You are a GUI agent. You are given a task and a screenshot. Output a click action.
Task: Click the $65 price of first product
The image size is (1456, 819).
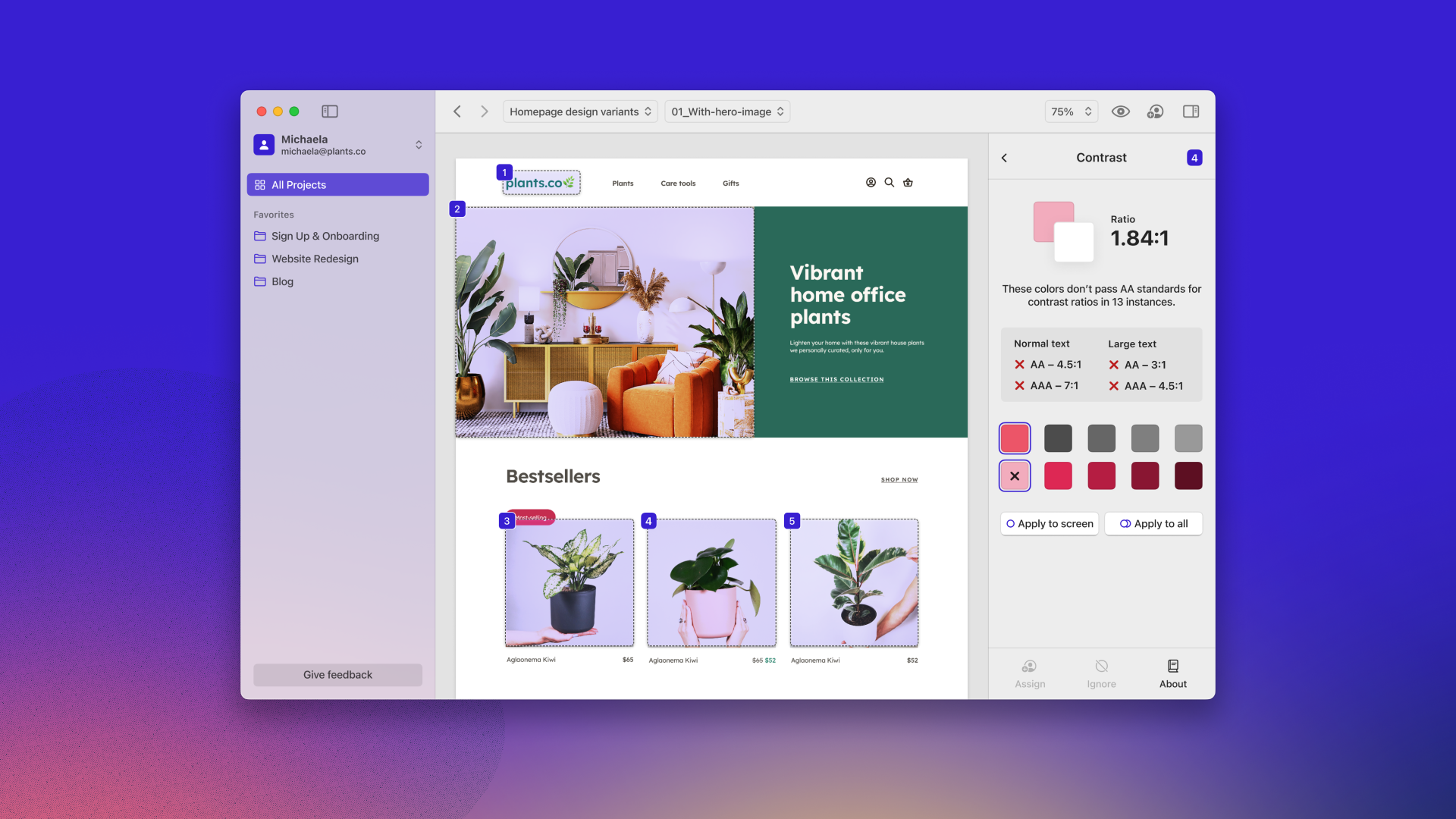pos(628,660)
